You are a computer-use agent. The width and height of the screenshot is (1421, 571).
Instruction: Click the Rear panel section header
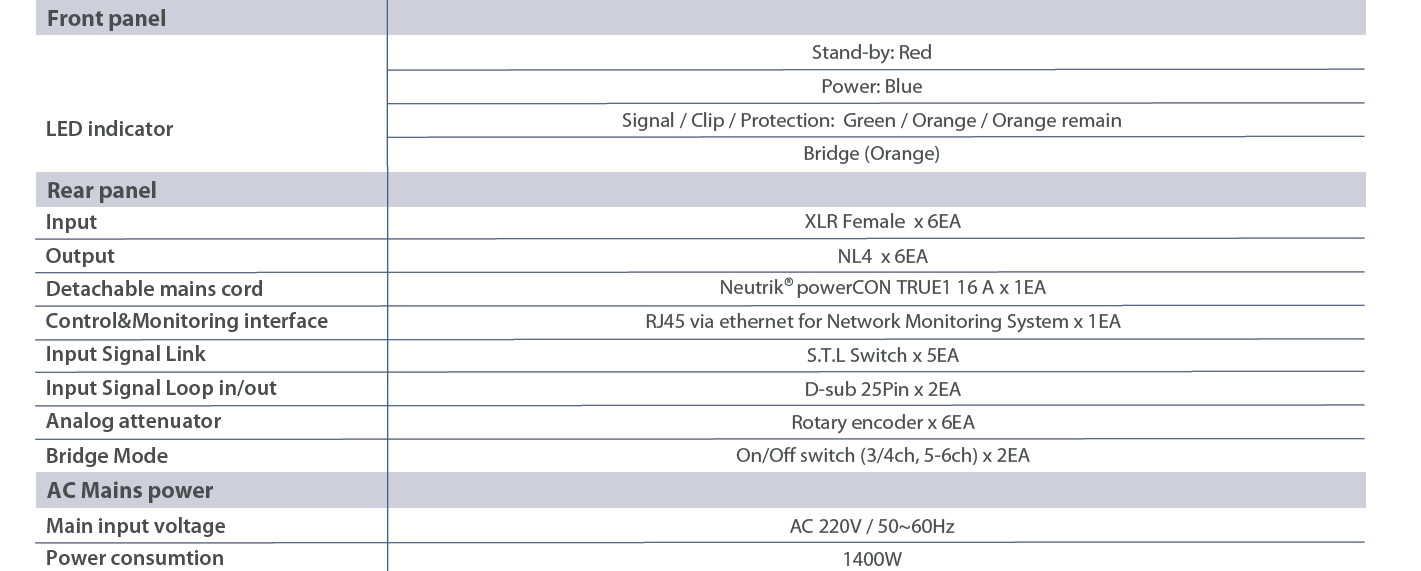pos(101,190)
